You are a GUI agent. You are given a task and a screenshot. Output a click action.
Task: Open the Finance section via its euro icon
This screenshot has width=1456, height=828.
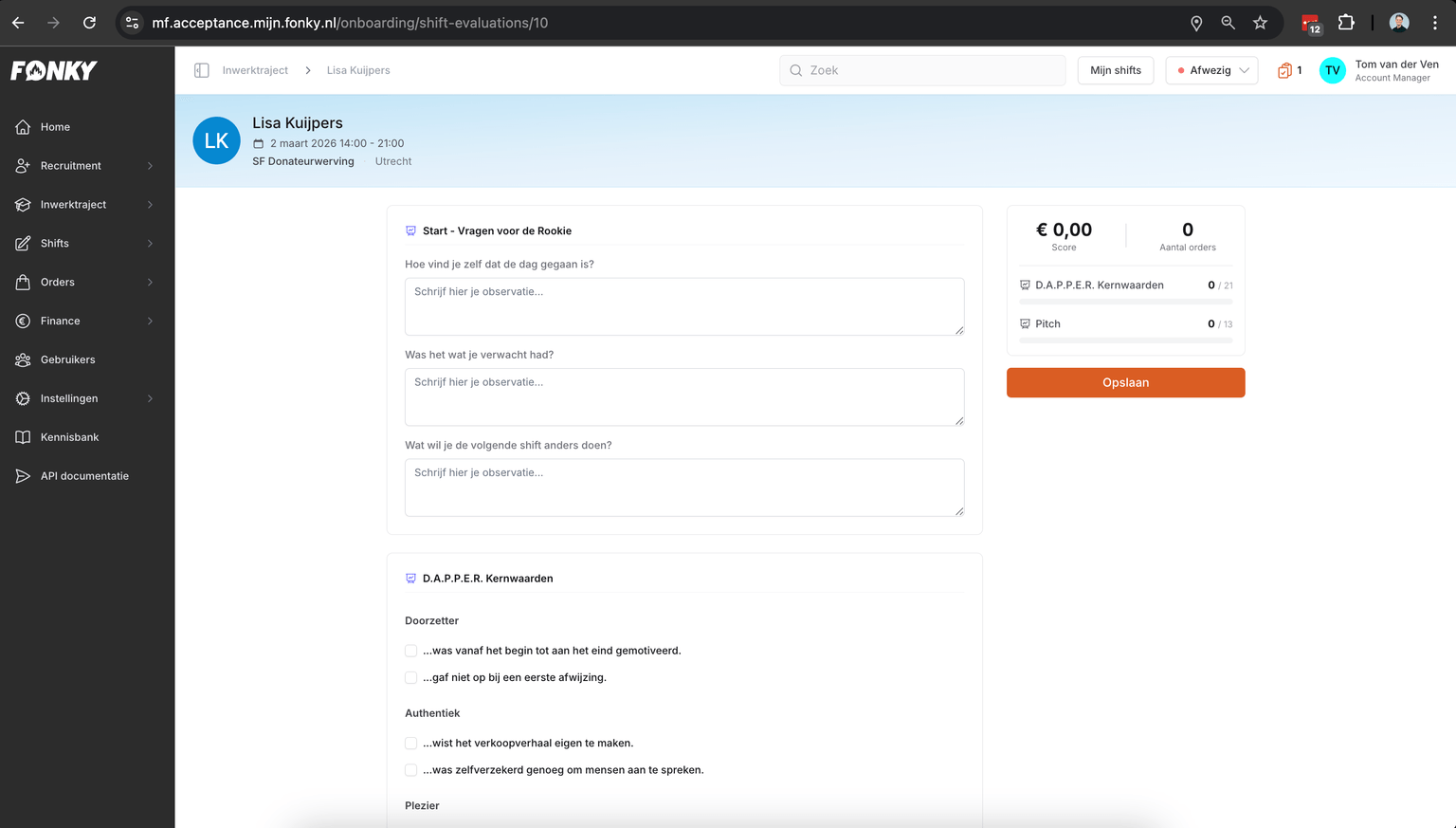pos(25,321)
